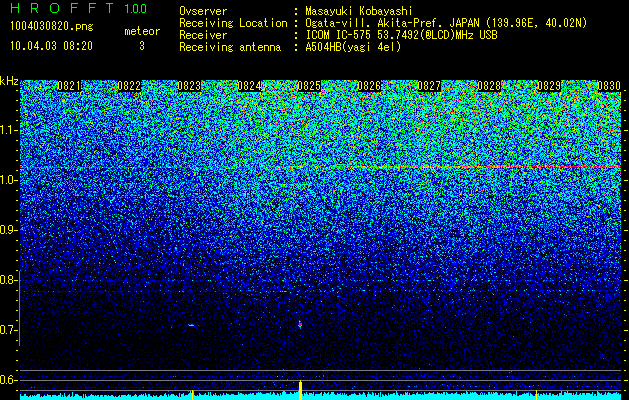Screen dimensions: 629x400
Task: Click the 0821 time marker
Action: (69, 86)
